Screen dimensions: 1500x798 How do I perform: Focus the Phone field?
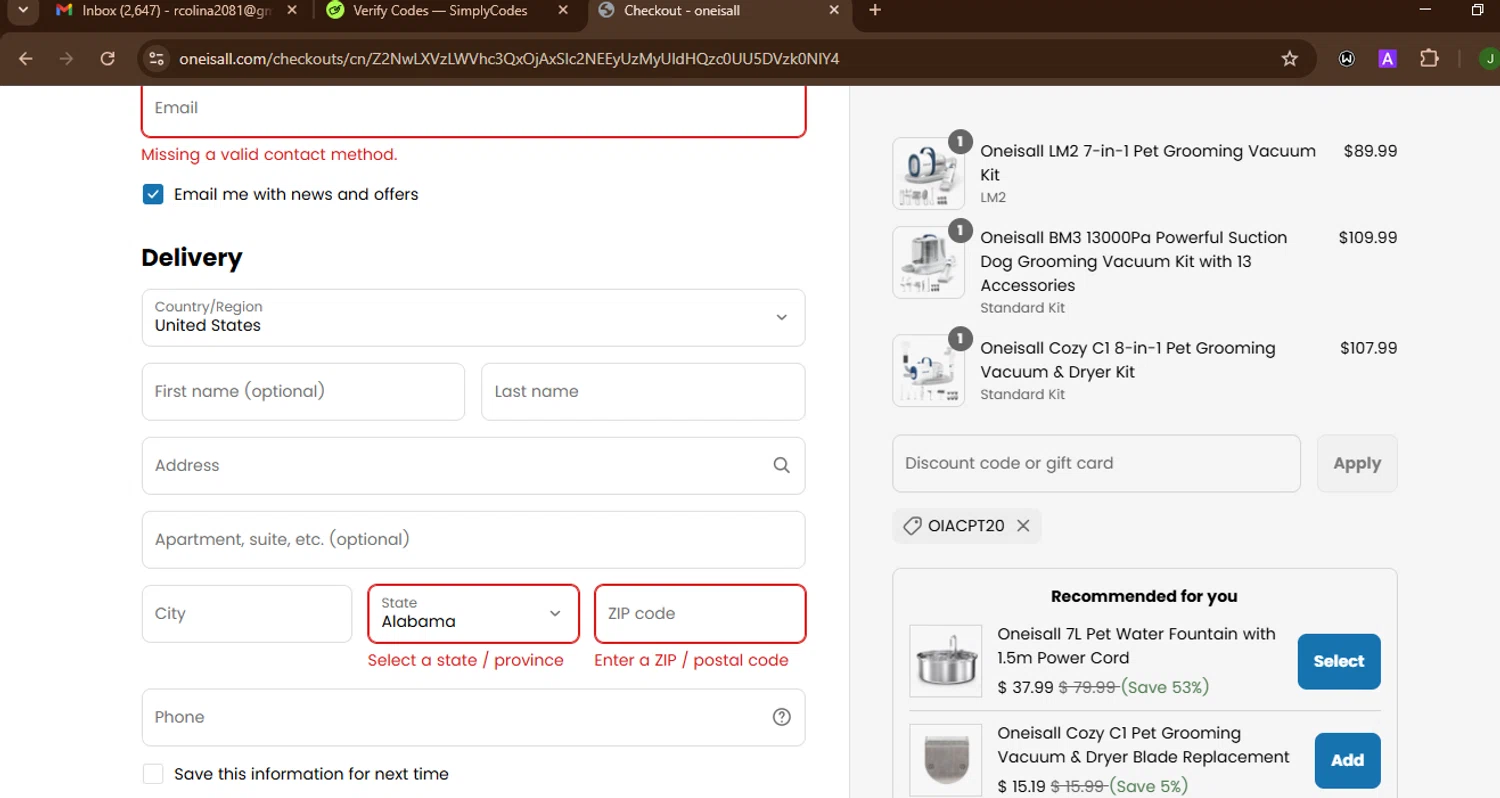474,717
